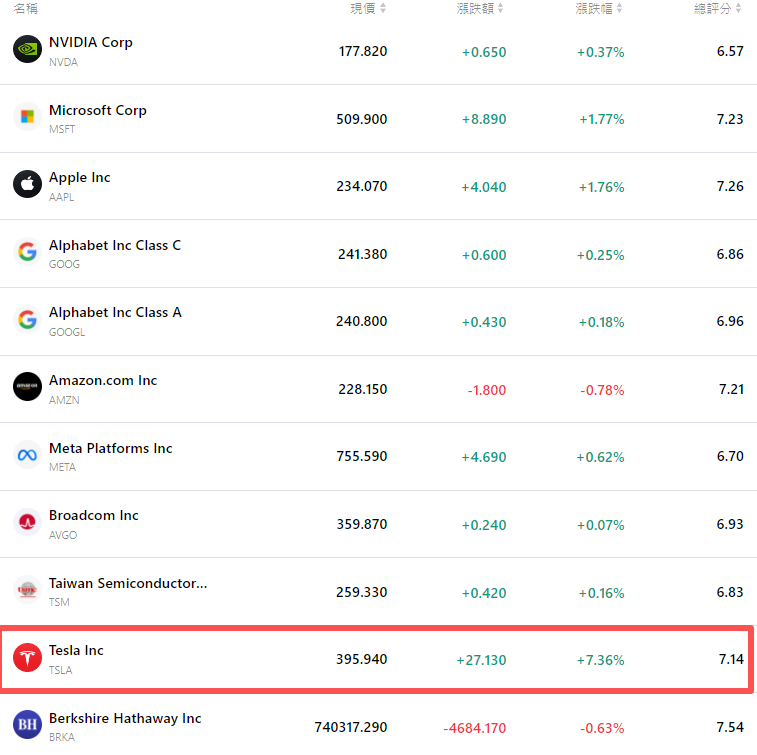757x755 pixels.
Task: Click the Berkshire Hathaway BH logo icon
Action: coord(27,725)
